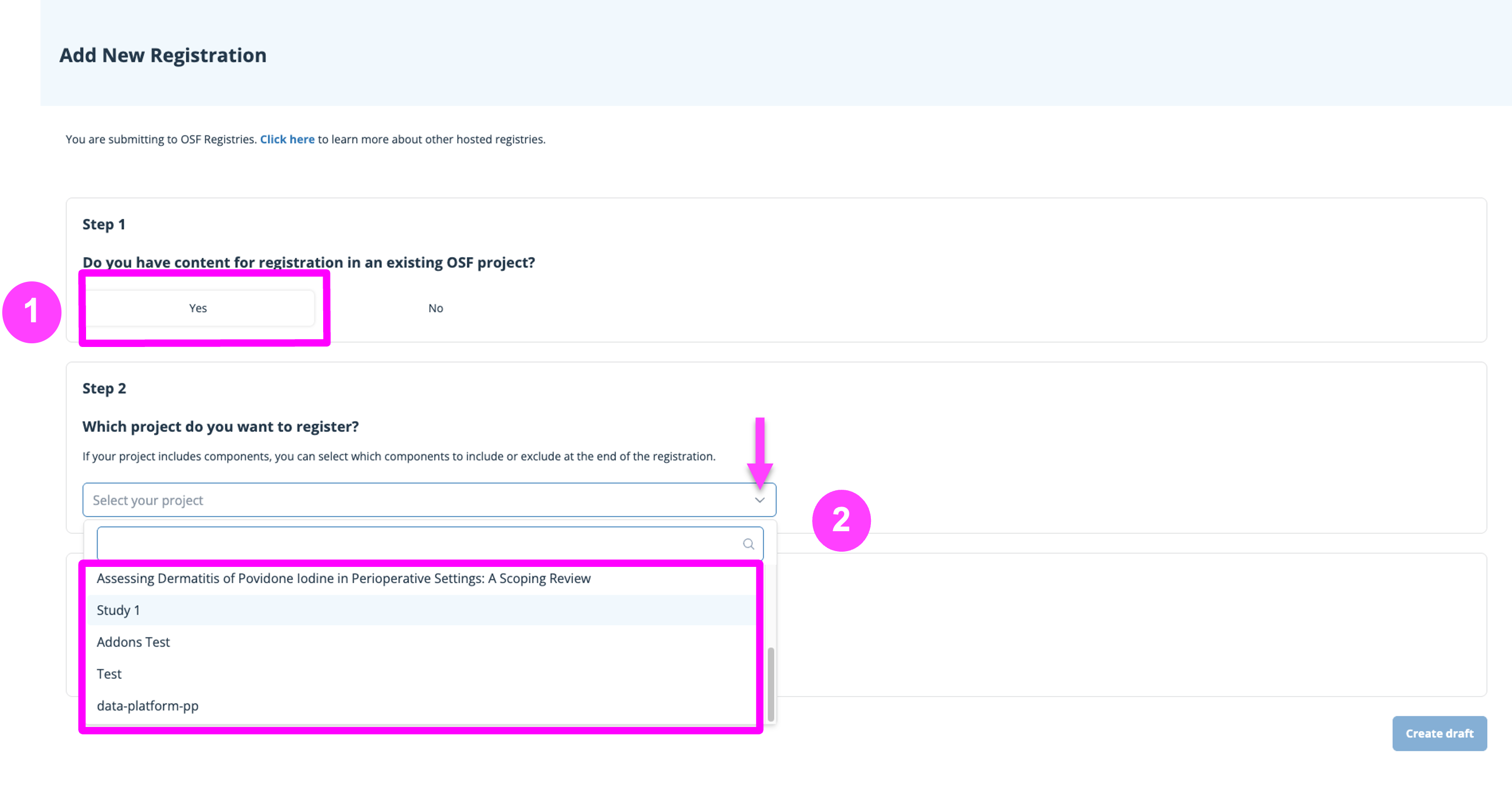This screenshot has width=1512, height=801.
Task: Choose Study 1 from project list
Action: click(x=119, y=610)
